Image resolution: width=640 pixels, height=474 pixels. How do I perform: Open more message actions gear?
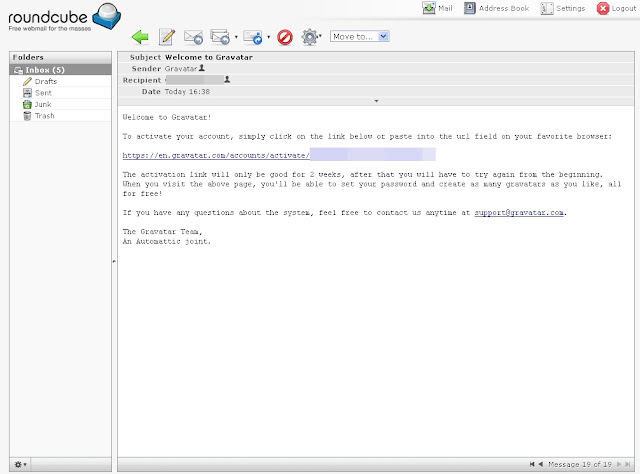click(310, 37)
